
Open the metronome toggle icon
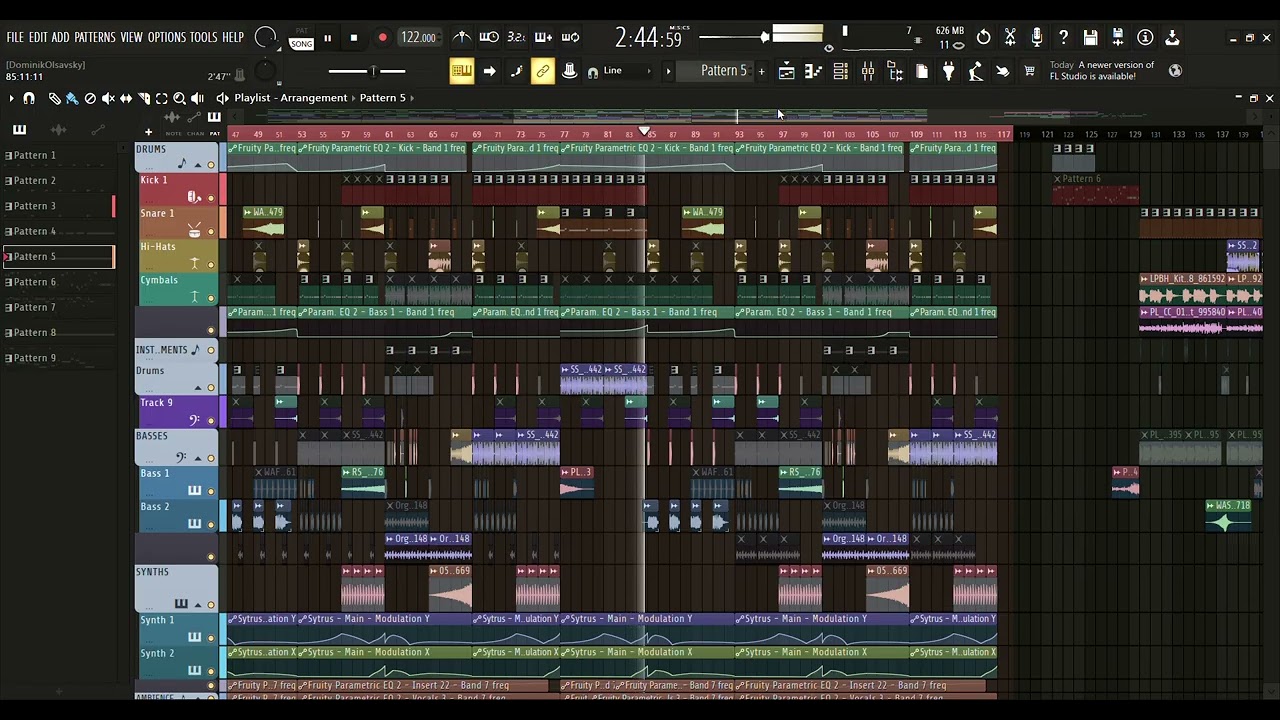tap(462, 37)
